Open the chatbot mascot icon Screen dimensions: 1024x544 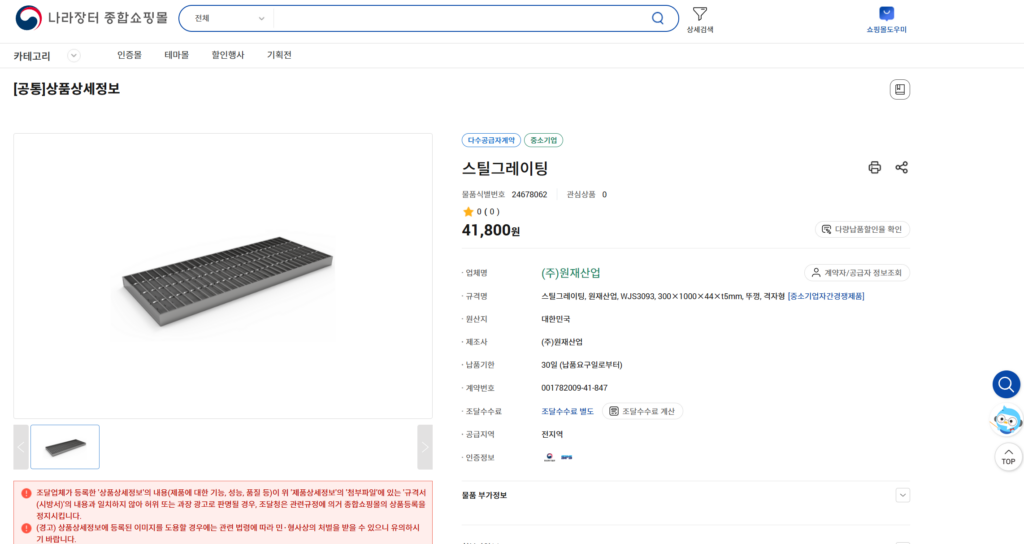pyautogui.click(x=1006, y=420)
